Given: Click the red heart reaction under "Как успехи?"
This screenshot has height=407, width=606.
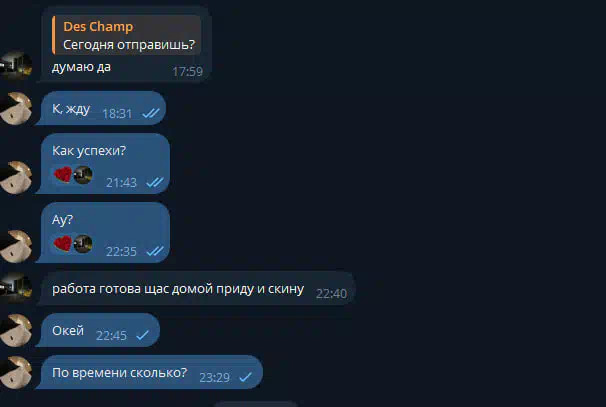Looking at the screenshot, I should coord(63,175).
